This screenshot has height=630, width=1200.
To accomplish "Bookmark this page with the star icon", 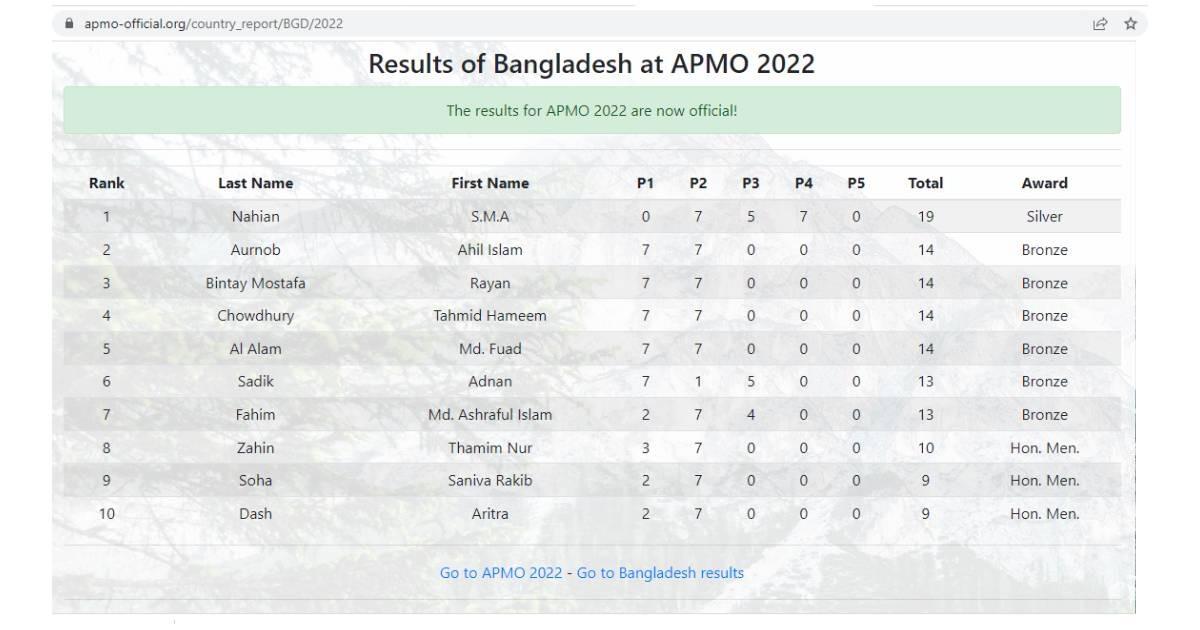I will (1131, 23).
